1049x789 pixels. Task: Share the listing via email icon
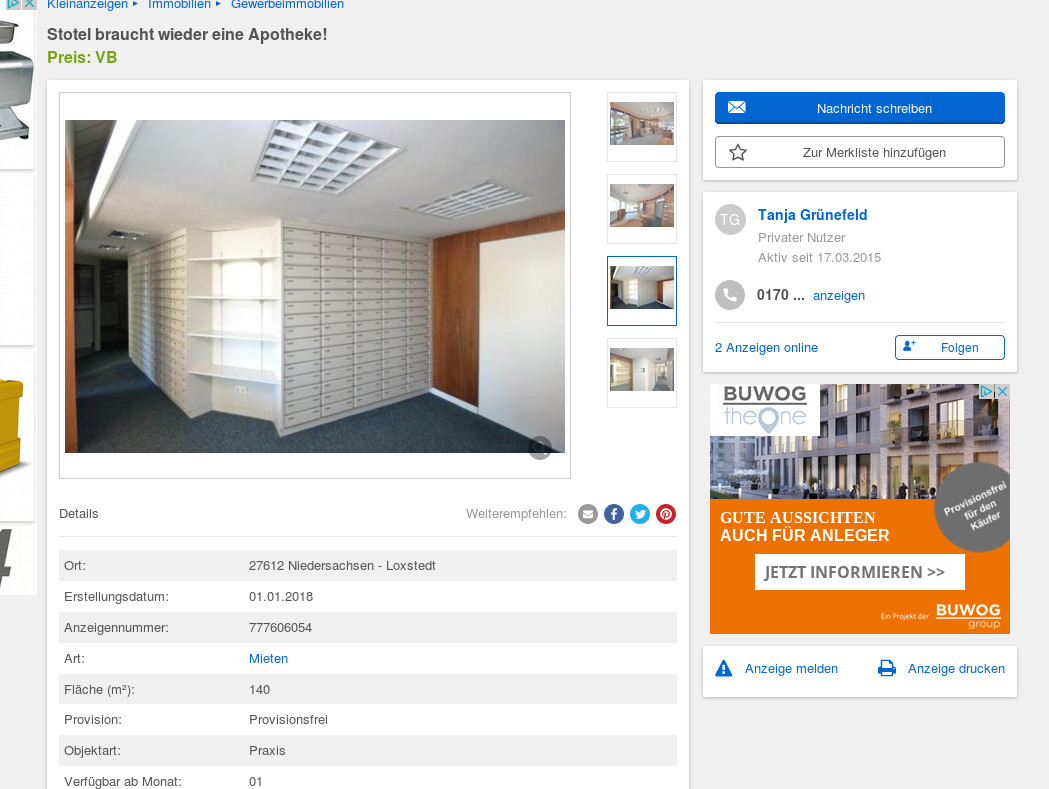coord(588,514)
